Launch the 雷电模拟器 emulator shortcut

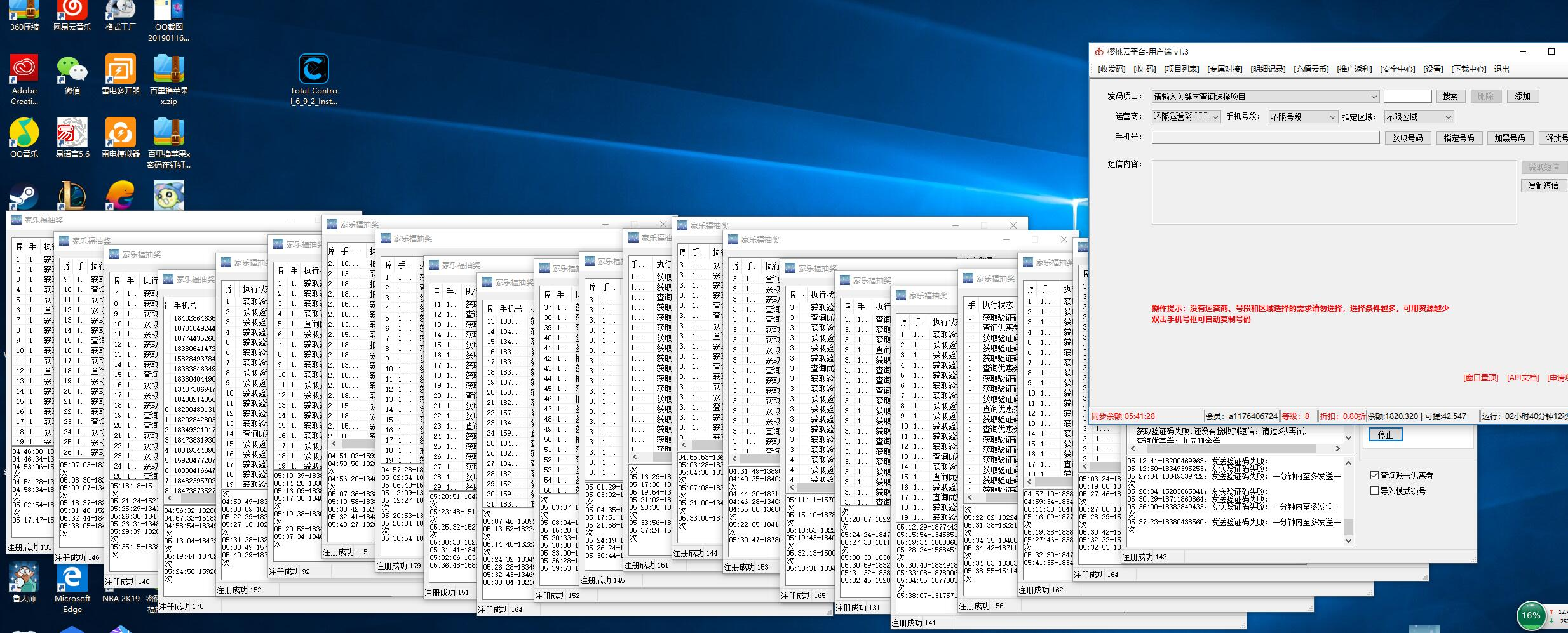click(121, 138)
